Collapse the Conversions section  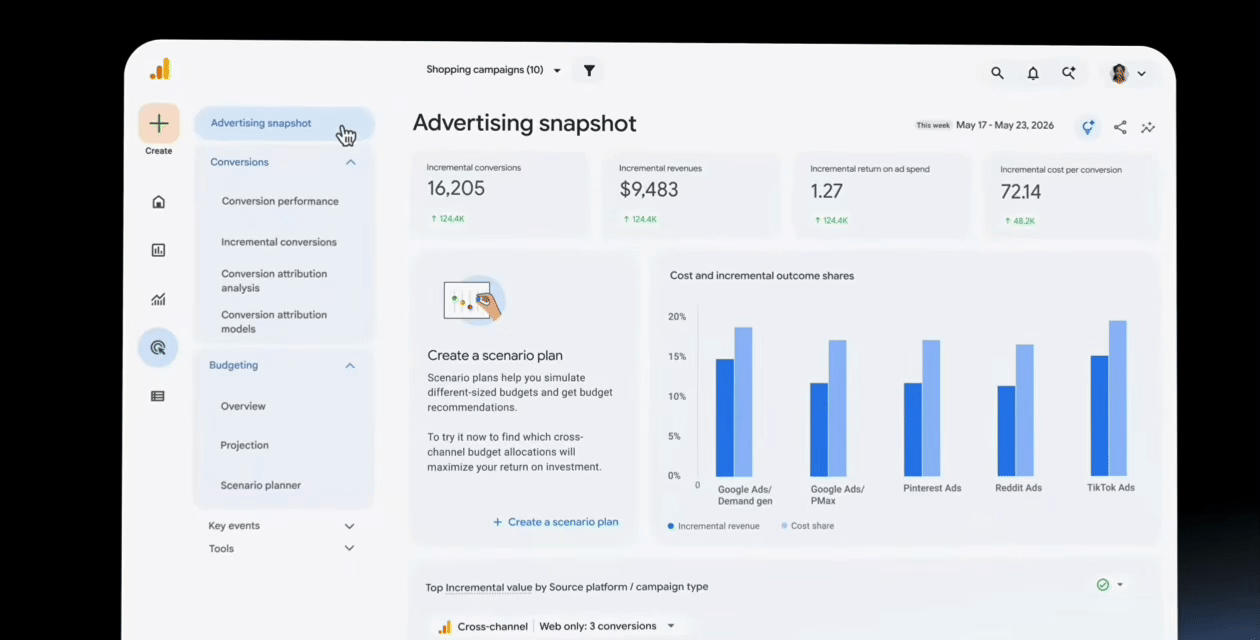(350, 162)
